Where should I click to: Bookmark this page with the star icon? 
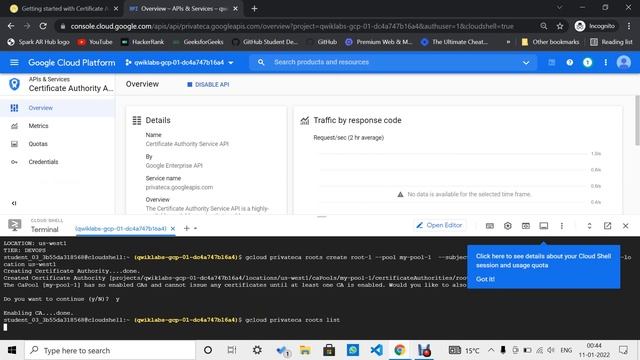[x=560, y=26]
